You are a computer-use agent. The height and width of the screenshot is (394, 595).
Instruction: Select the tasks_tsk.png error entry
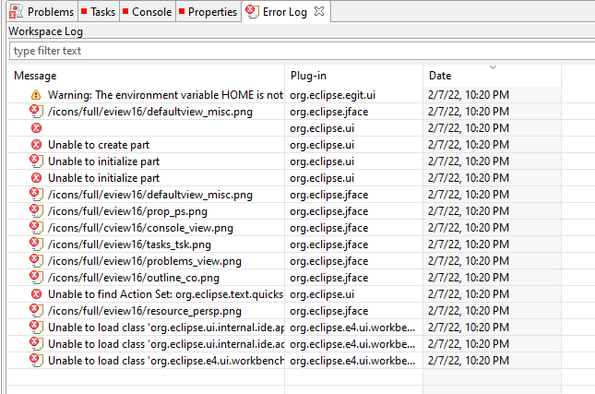129,244
